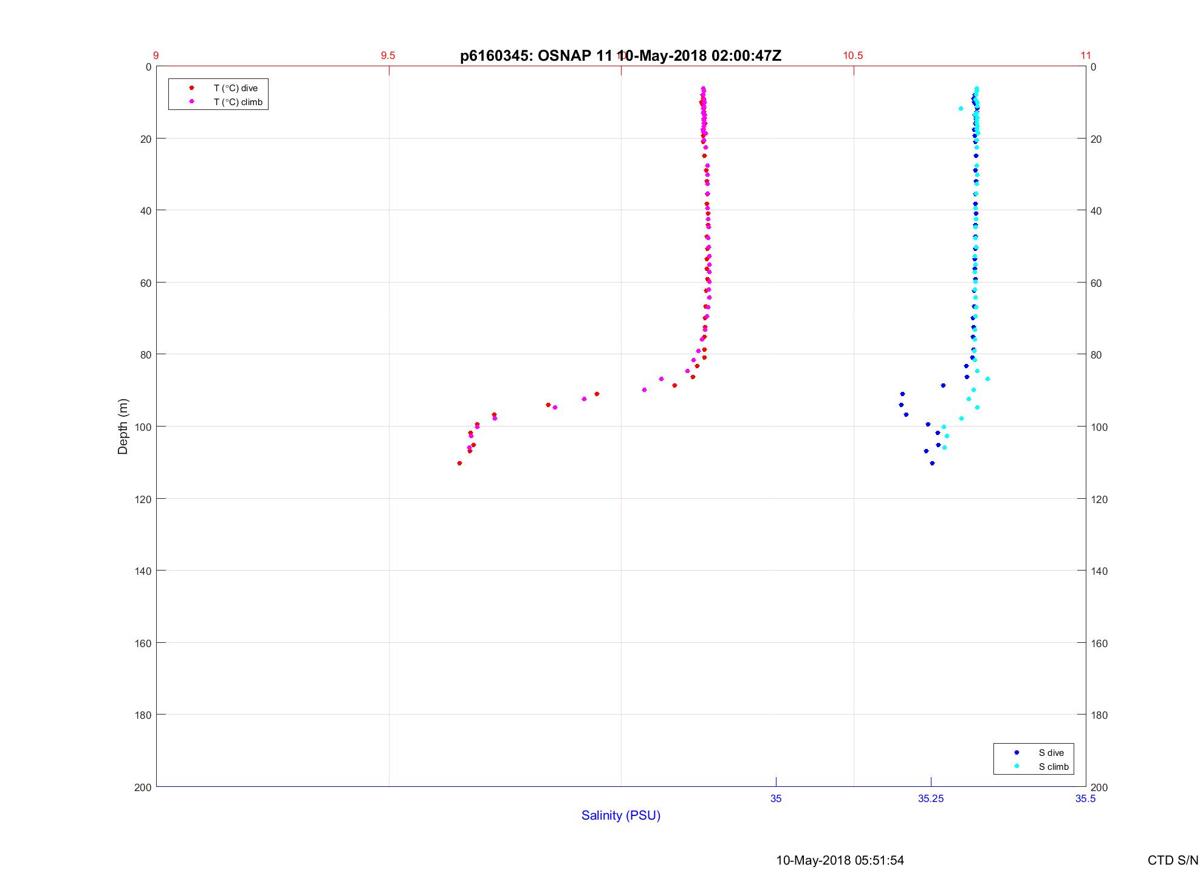The width and height of the screenshot is (1200, 885).
Task: Click blue salinity tick label 35.5
Action: coord(1085,798)
